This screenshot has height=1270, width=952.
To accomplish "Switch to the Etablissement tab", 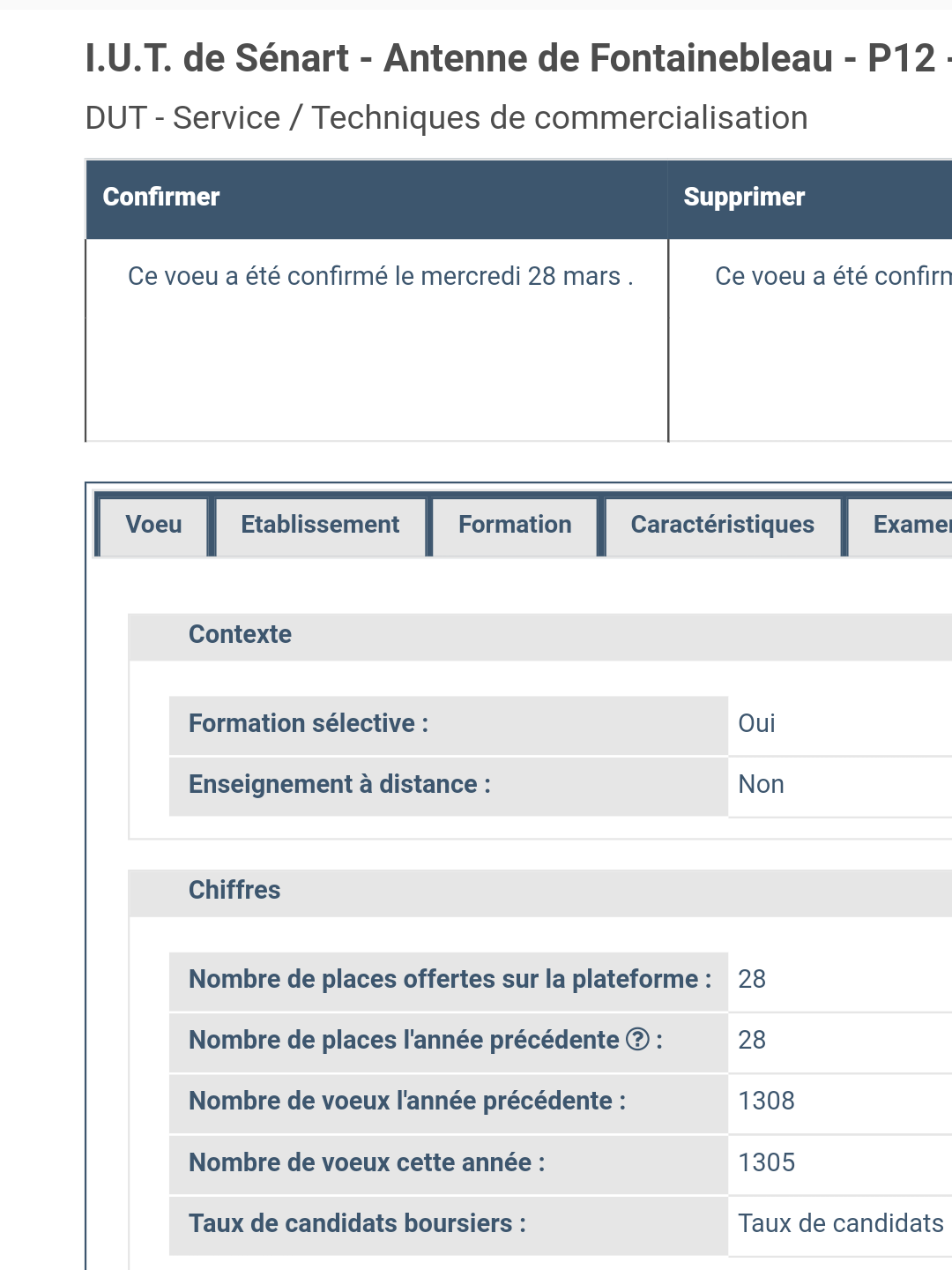I will [x=320, y=525].
